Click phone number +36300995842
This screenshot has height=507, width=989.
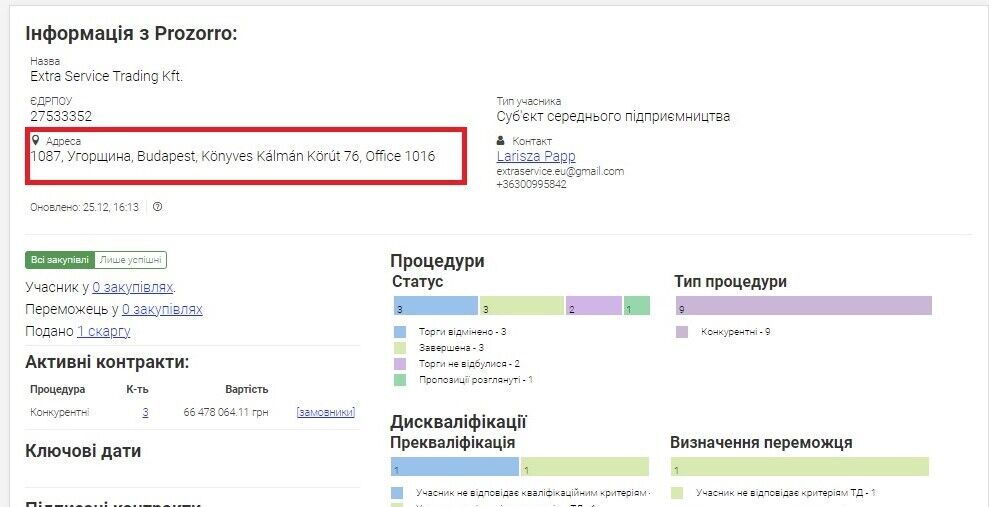click(x=531, y=185)
